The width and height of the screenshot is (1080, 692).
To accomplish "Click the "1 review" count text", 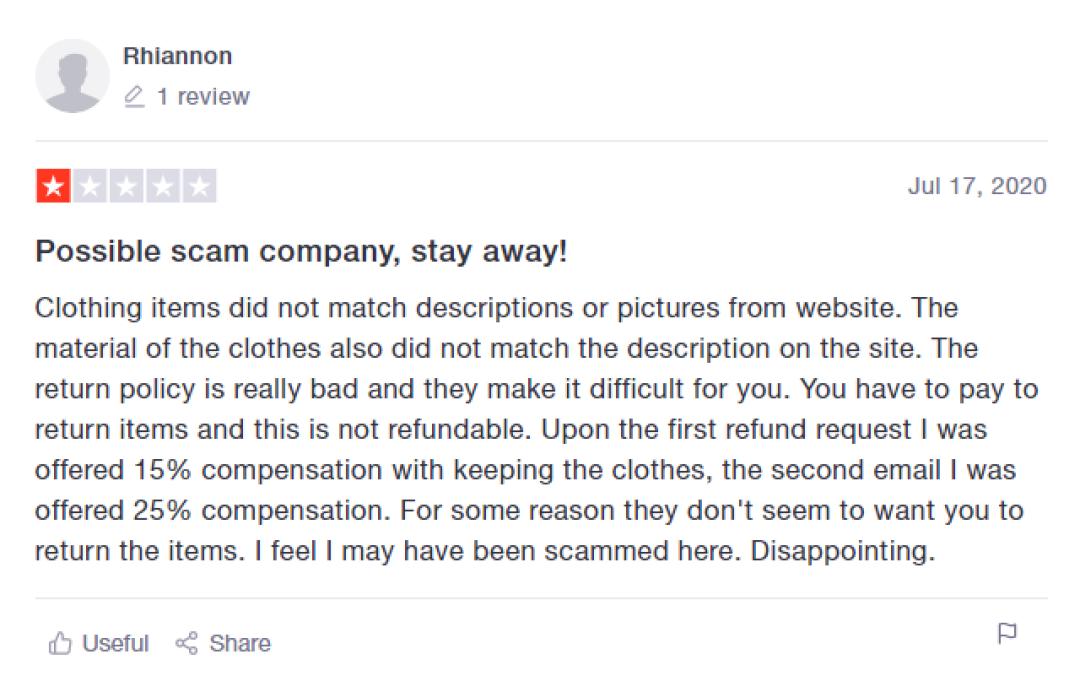I will [x=203, y=97].
